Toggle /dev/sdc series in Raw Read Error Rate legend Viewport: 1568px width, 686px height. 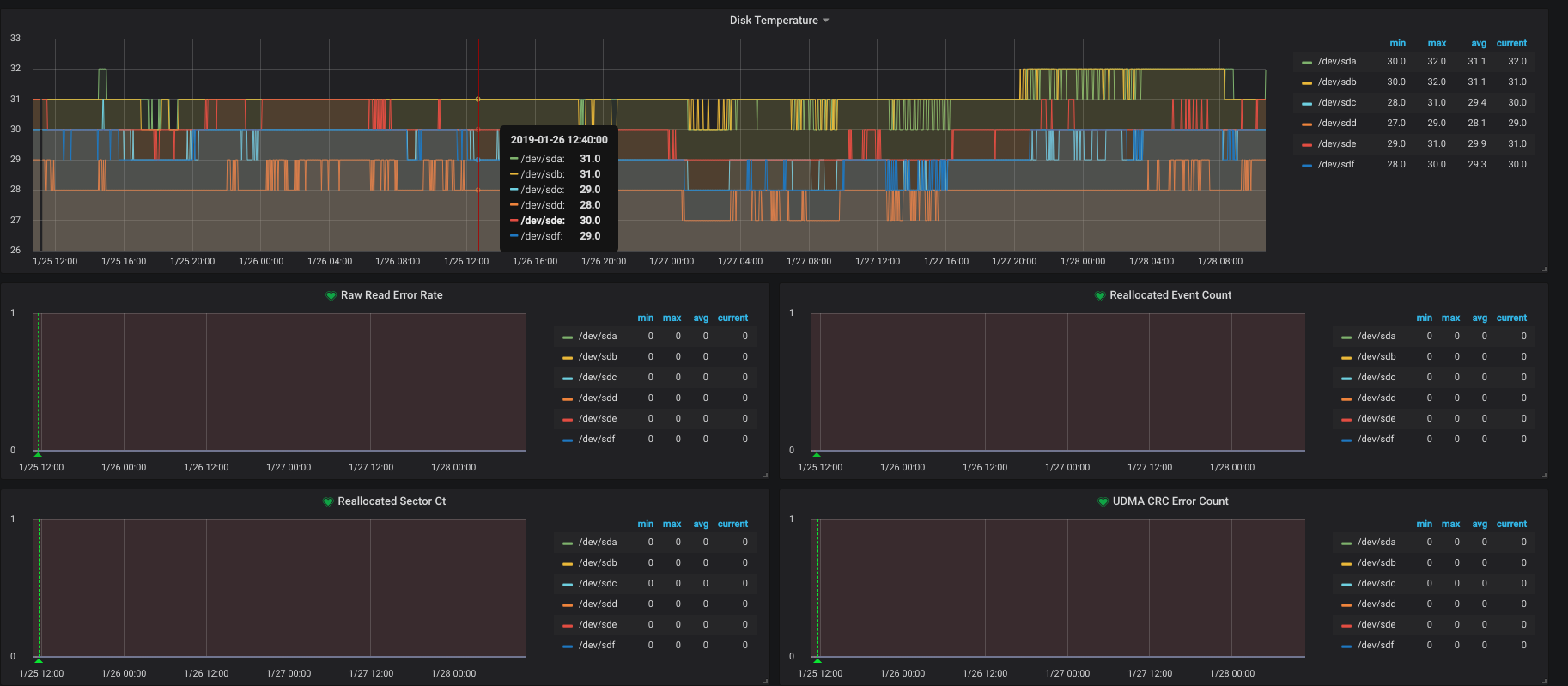[x=598, y=378]
